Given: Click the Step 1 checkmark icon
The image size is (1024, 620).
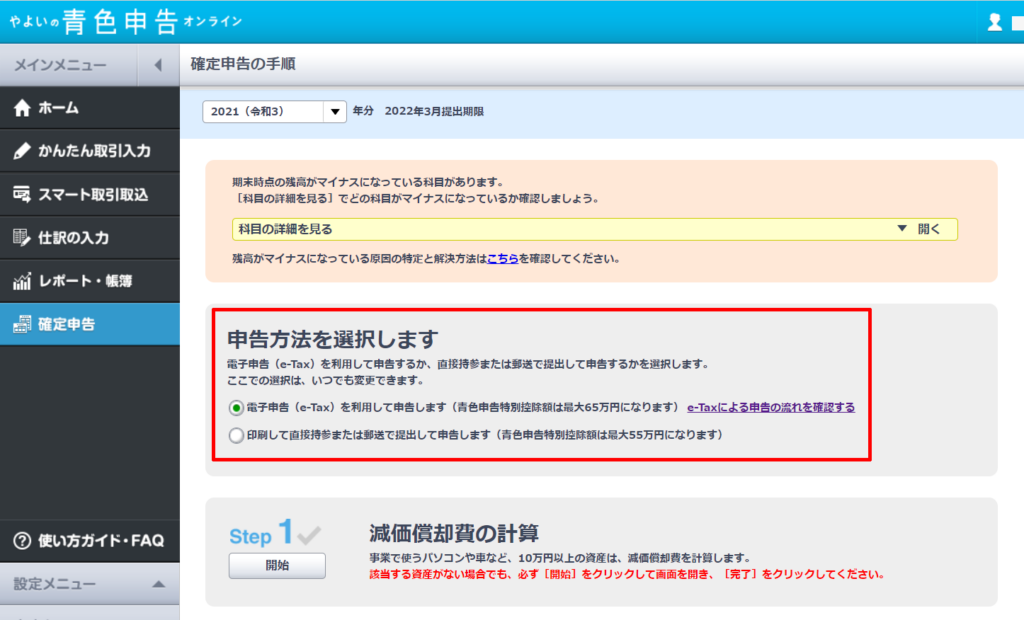Looking at the screenshot, I should click(309, 535).
